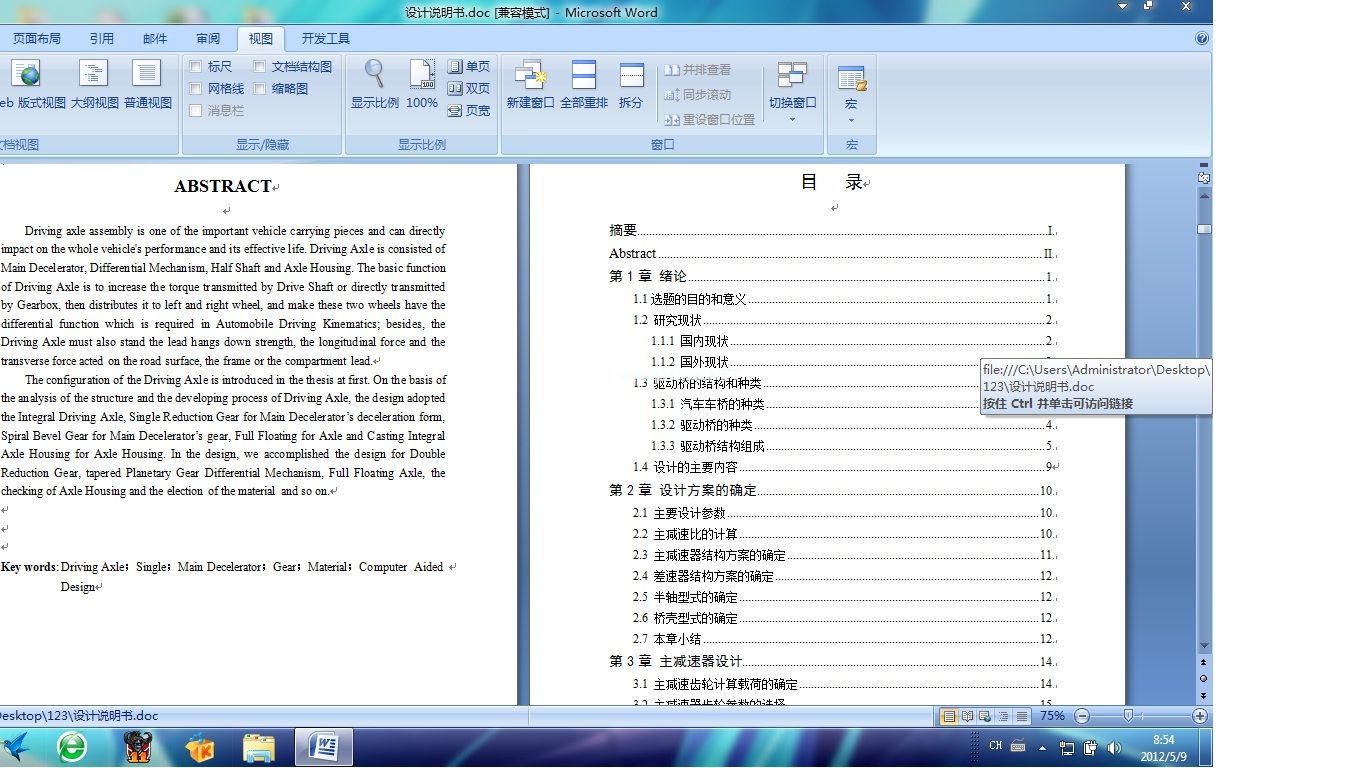Go to next page double-arrow button
The image size is (1366, 768).
pyautogui.click(x=1204, y=695)
